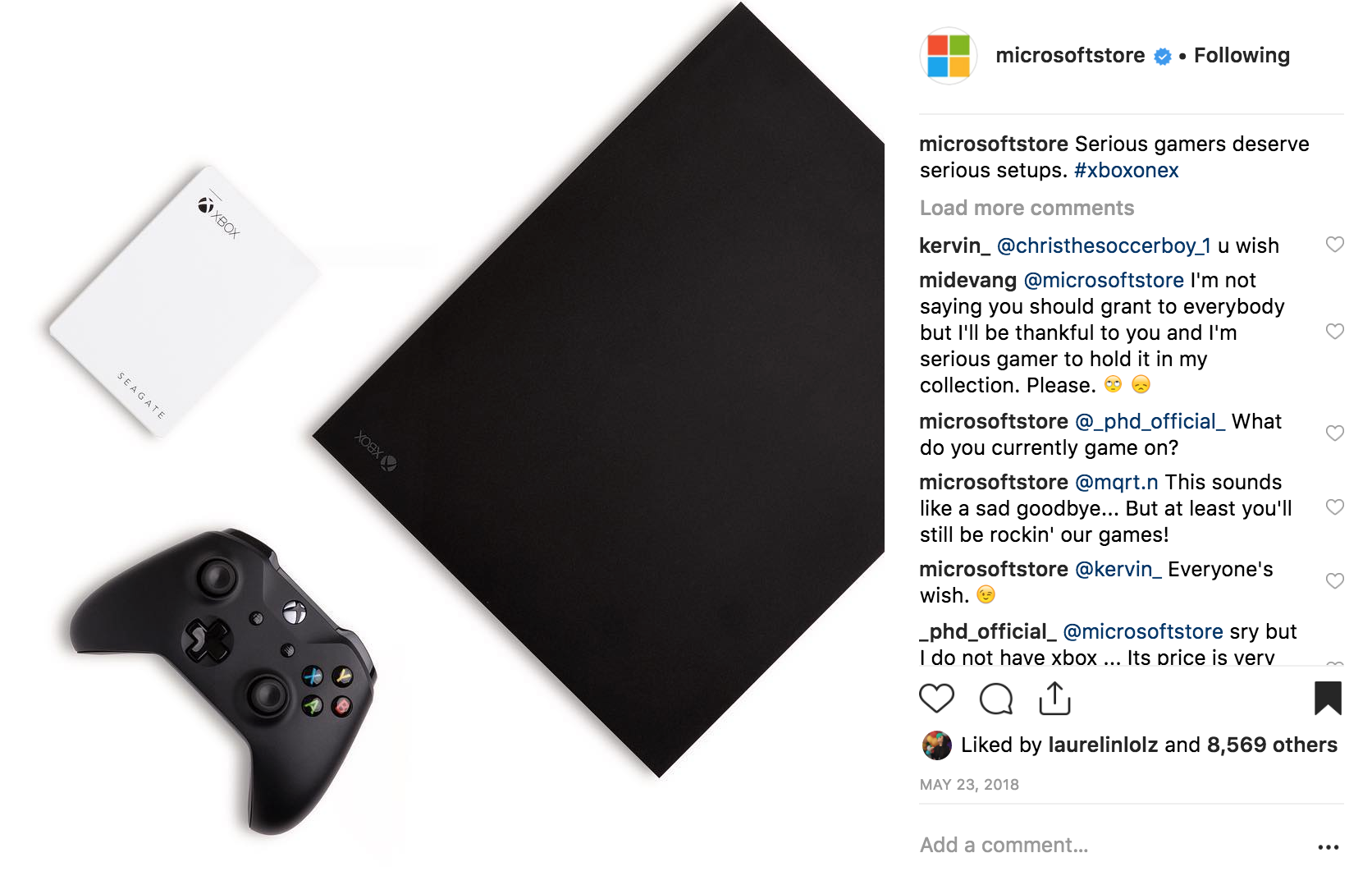The height and width of the screenshot is (885, 1372).
Task: Click the Microsoft Store profile picture
Action: pos(949,56)
